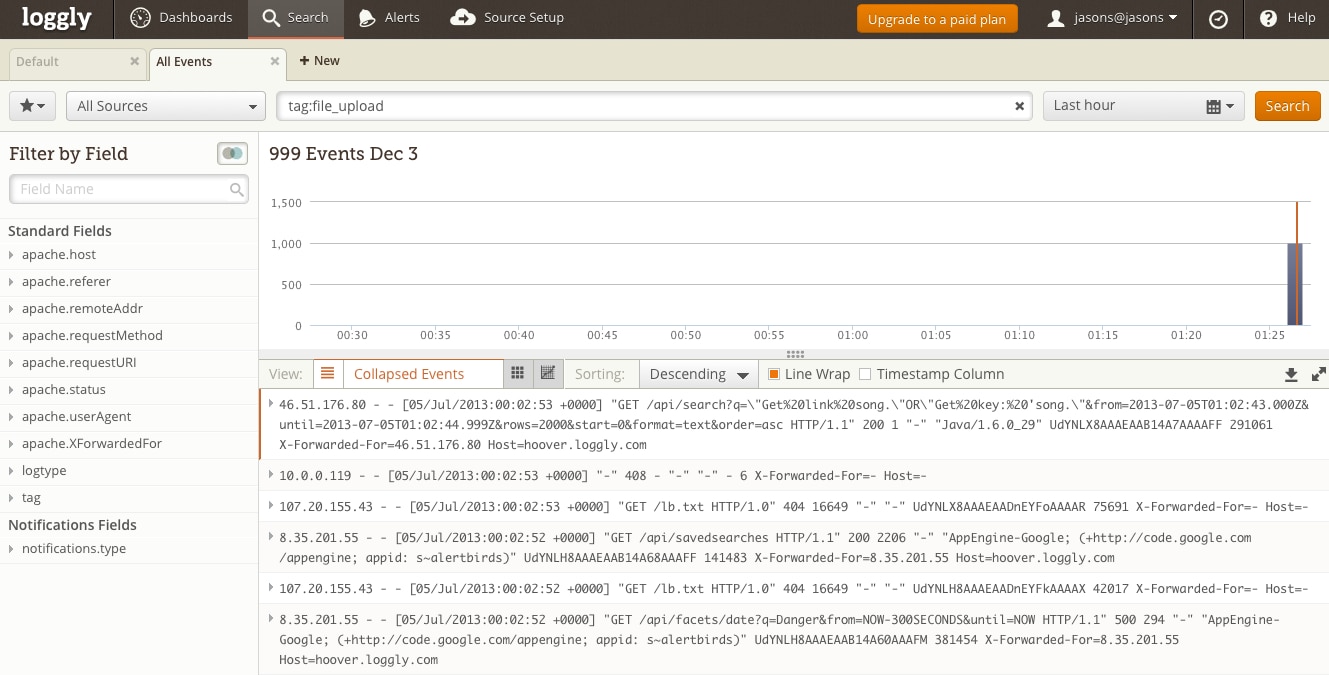Toggle the Filter by Field switch
Screen dimensions: 1329x675
(232, 153)
